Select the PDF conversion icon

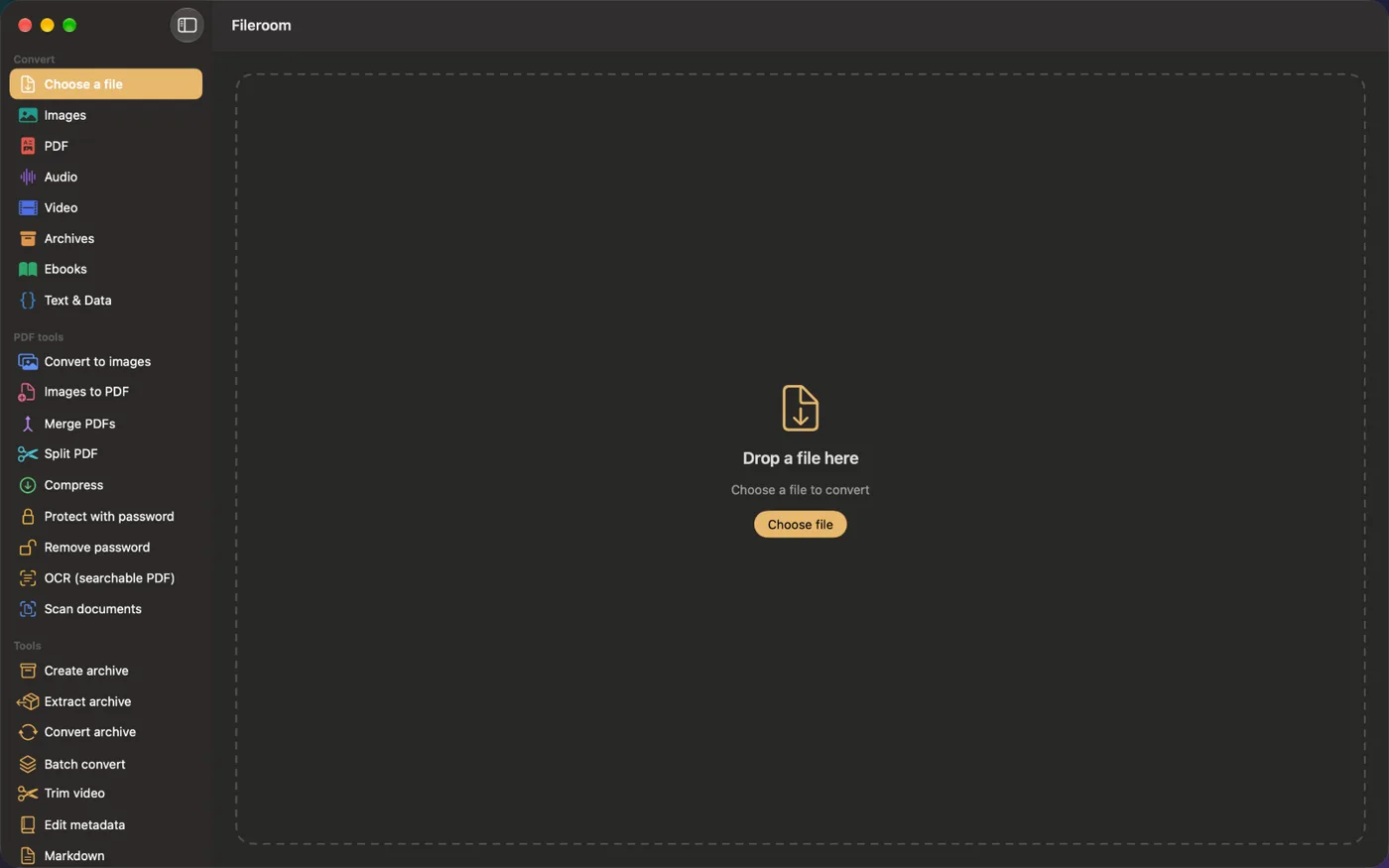[x=28, y=146]
